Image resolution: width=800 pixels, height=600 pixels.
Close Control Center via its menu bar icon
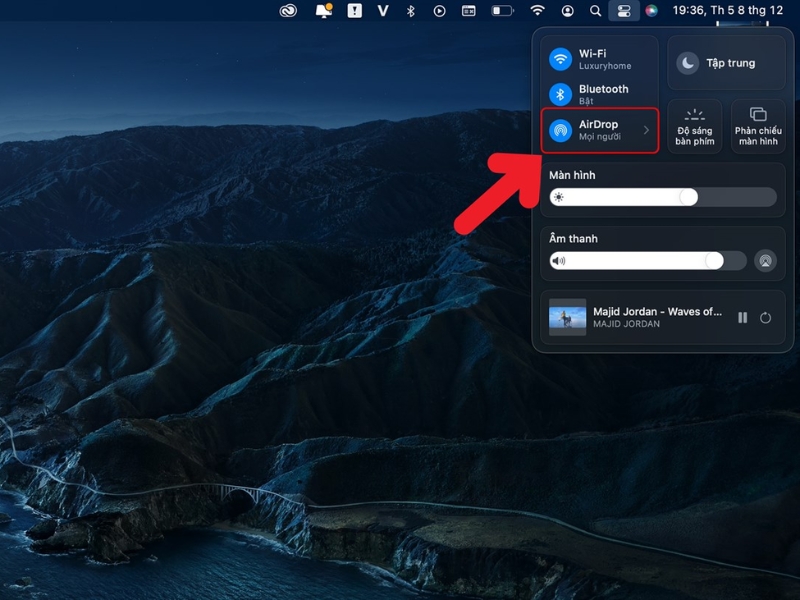coord(624,11)
